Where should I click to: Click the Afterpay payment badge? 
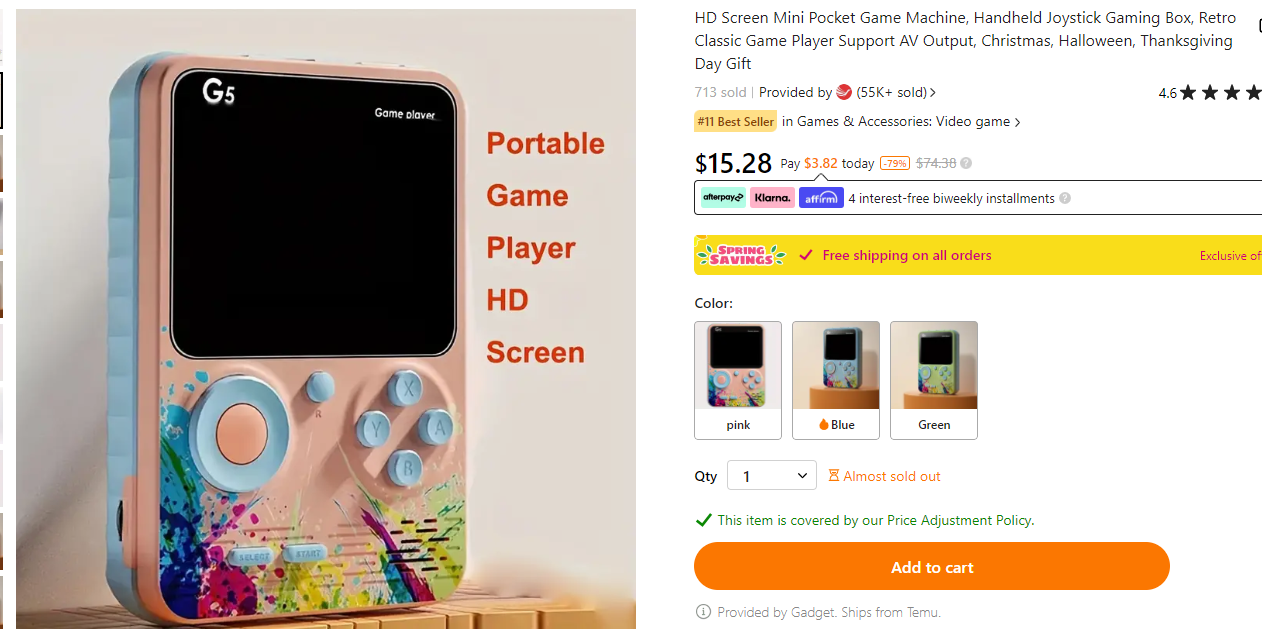coord(723,198)
